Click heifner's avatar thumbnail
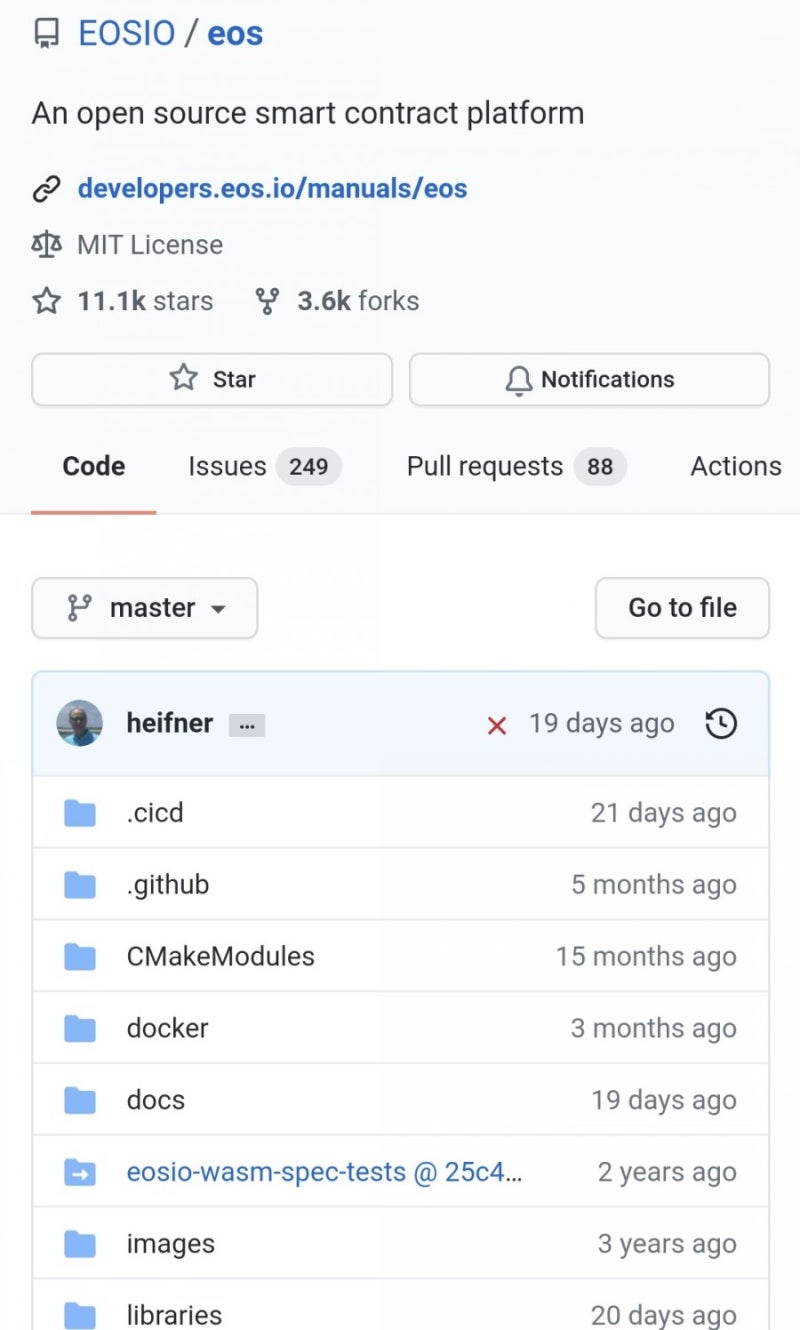This screenshot has width=800, height=1330. click(x=80, y=723)
